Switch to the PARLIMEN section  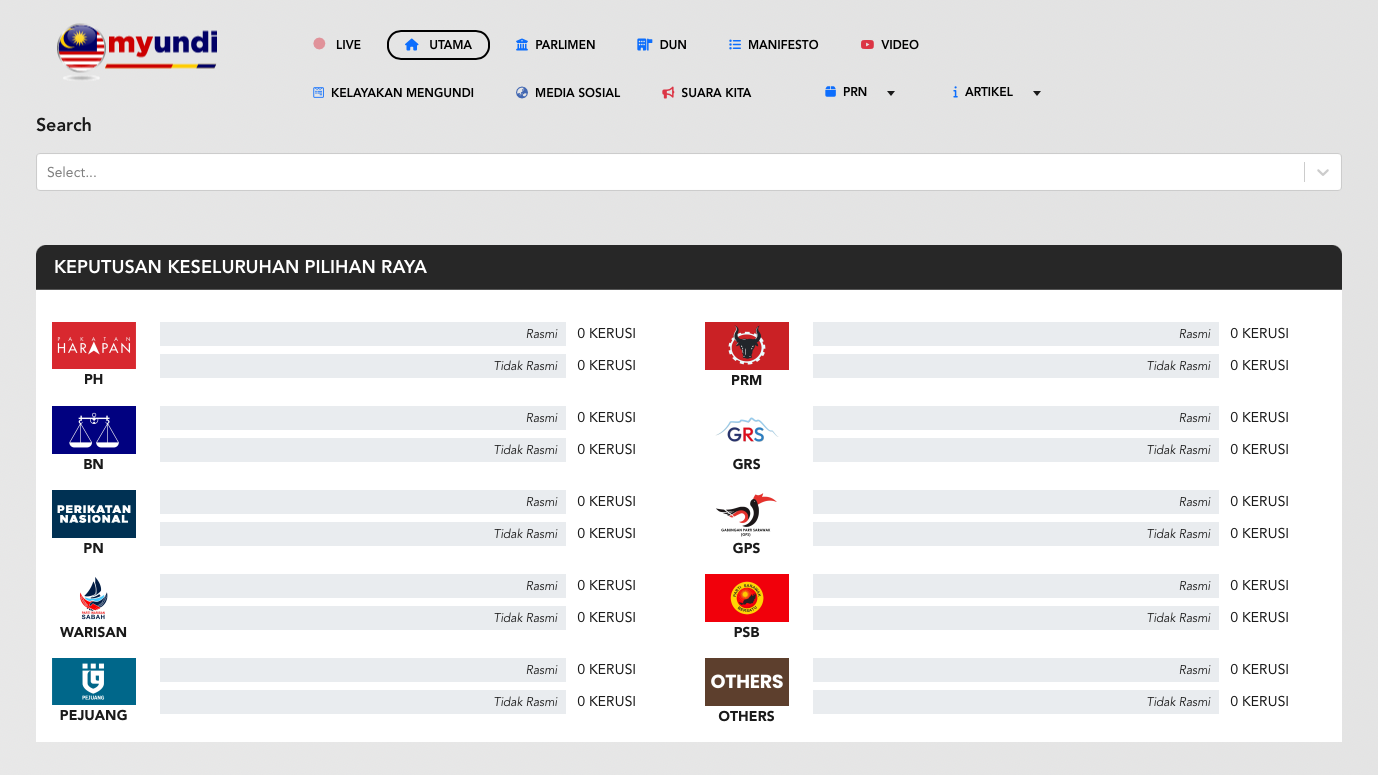point(556,44)
